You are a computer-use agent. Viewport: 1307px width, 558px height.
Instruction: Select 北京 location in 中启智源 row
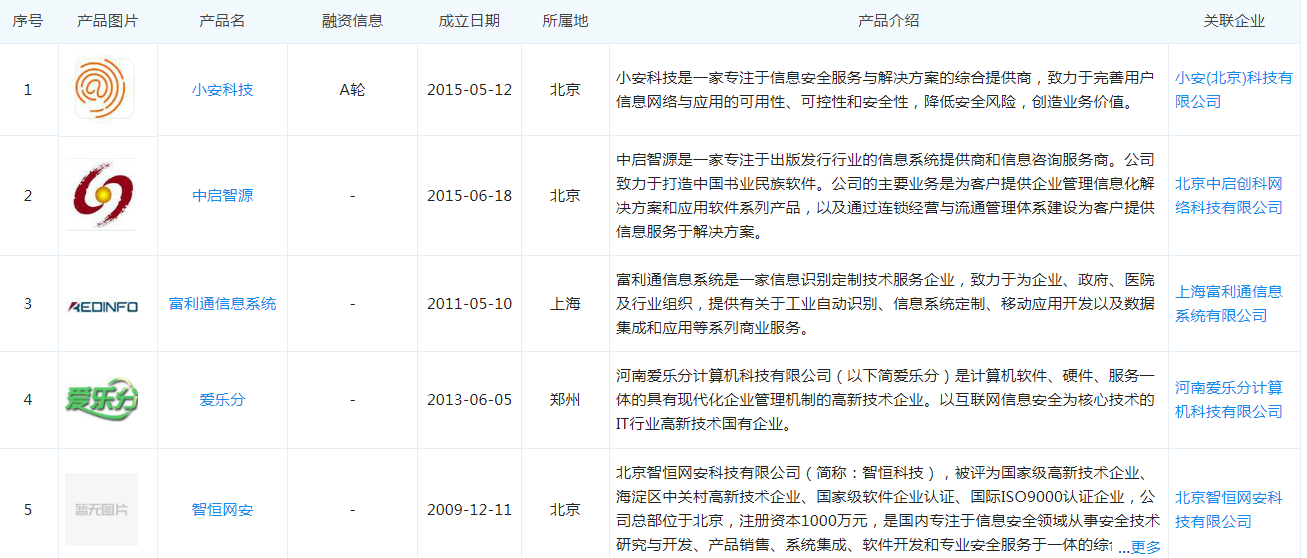coord(565,195)
